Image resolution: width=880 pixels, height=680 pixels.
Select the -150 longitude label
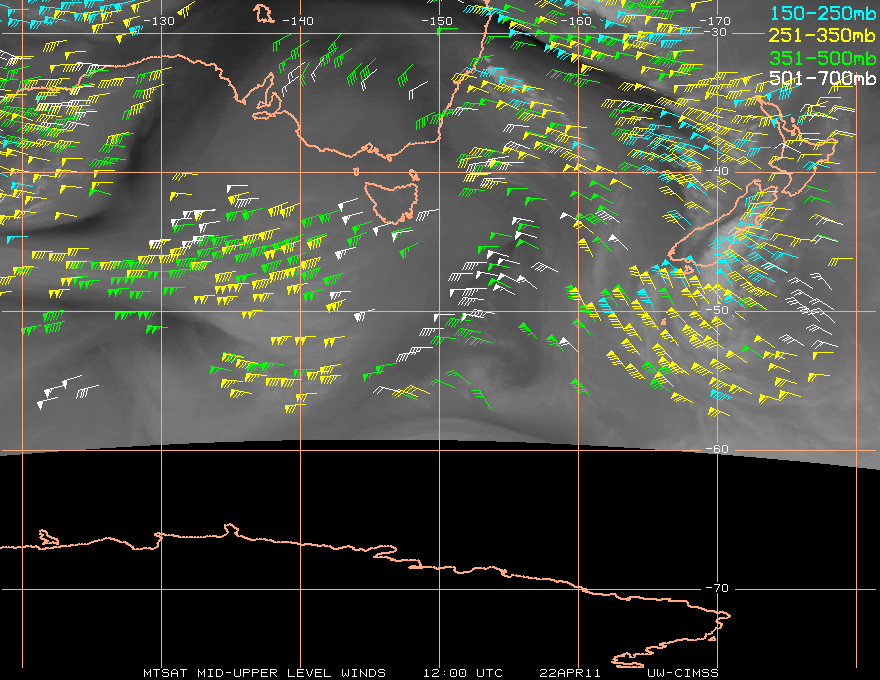click(437, 21)
